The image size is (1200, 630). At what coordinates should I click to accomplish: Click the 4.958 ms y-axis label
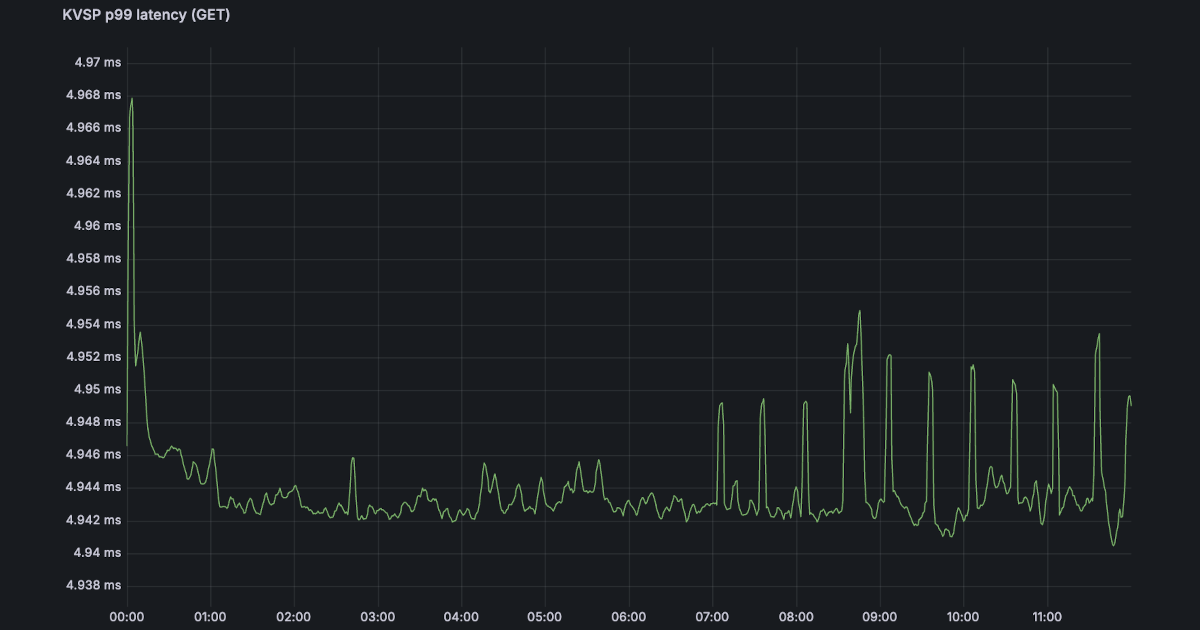tap(94, 258)
